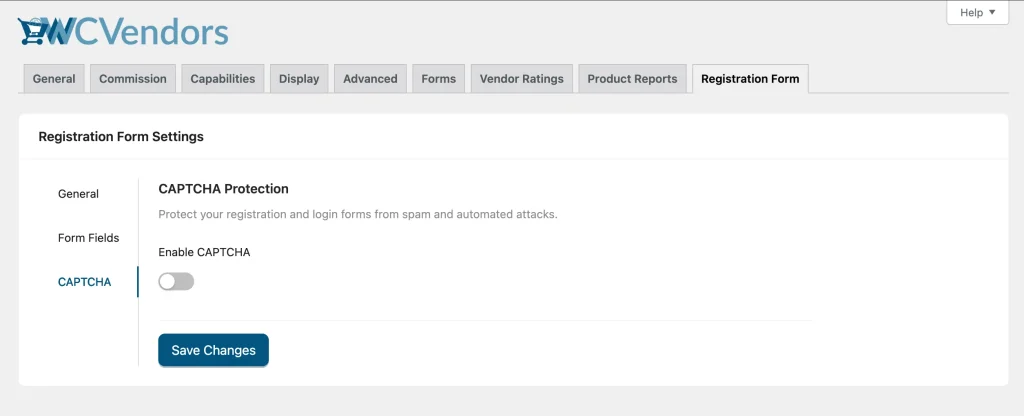Select General in the side navigation

[78, 194]
